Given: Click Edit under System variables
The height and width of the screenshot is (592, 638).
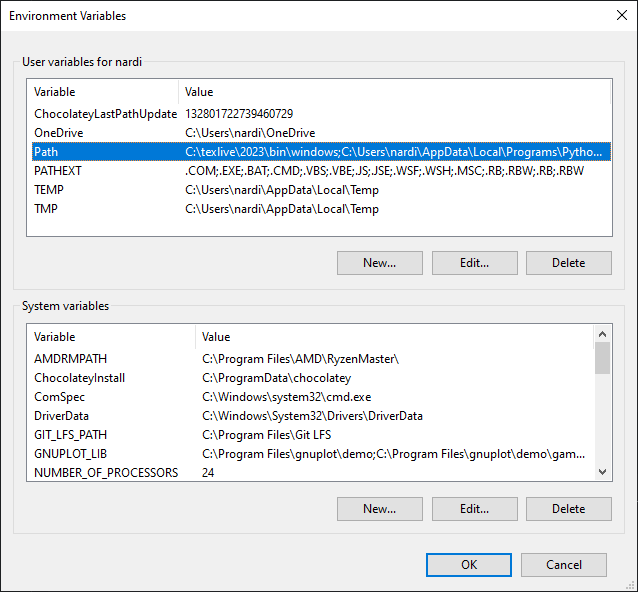Looking at the screenshot, I should 474,509.
